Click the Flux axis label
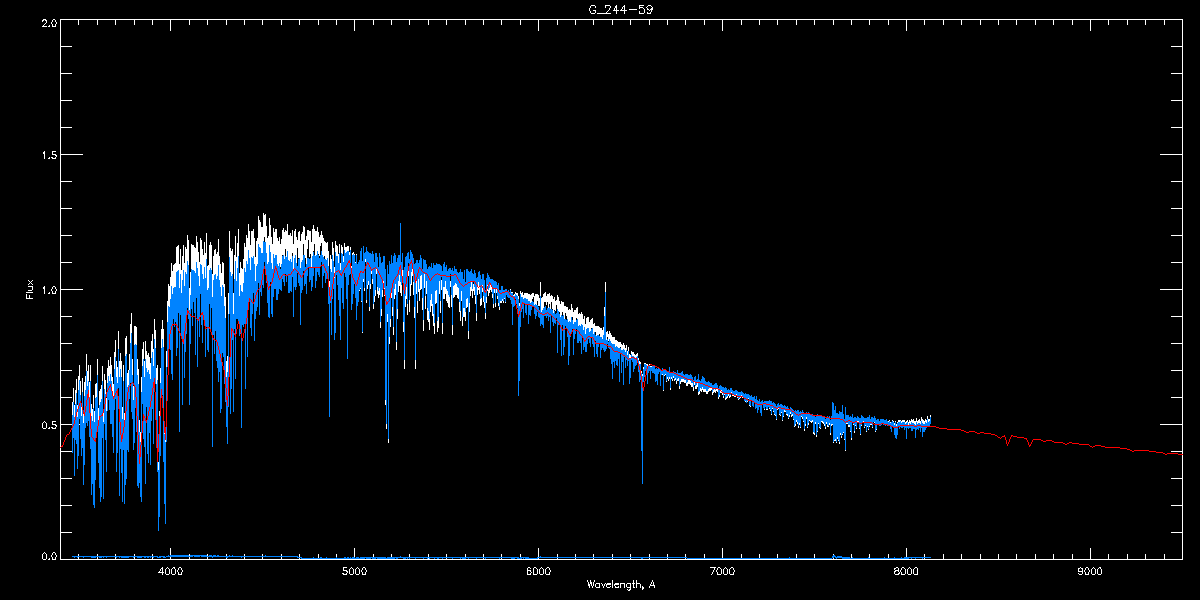The image size is (1200, 600). (30, 290)
